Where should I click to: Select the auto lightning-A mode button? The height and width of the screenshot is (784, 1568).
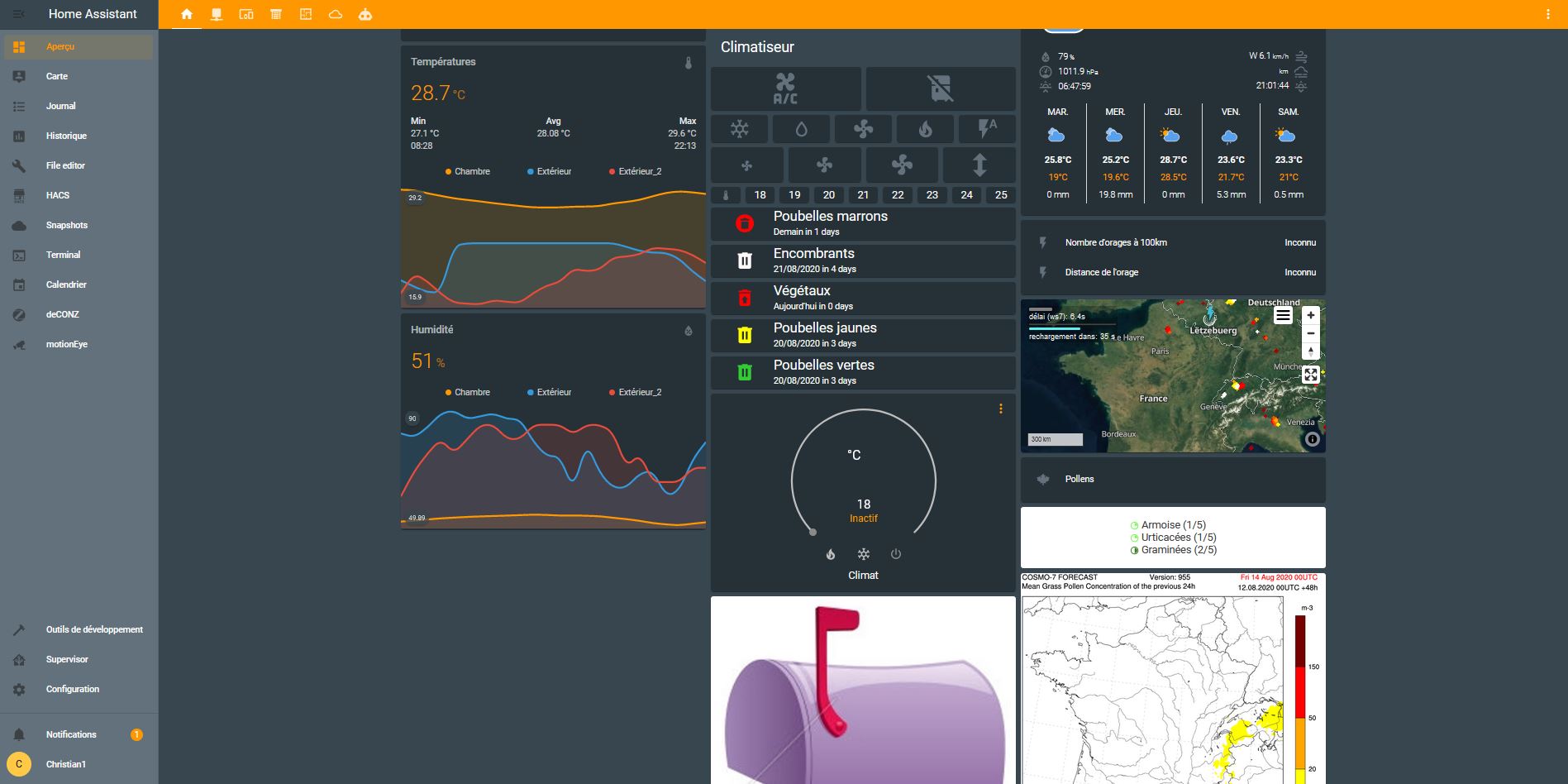(987, 129)
